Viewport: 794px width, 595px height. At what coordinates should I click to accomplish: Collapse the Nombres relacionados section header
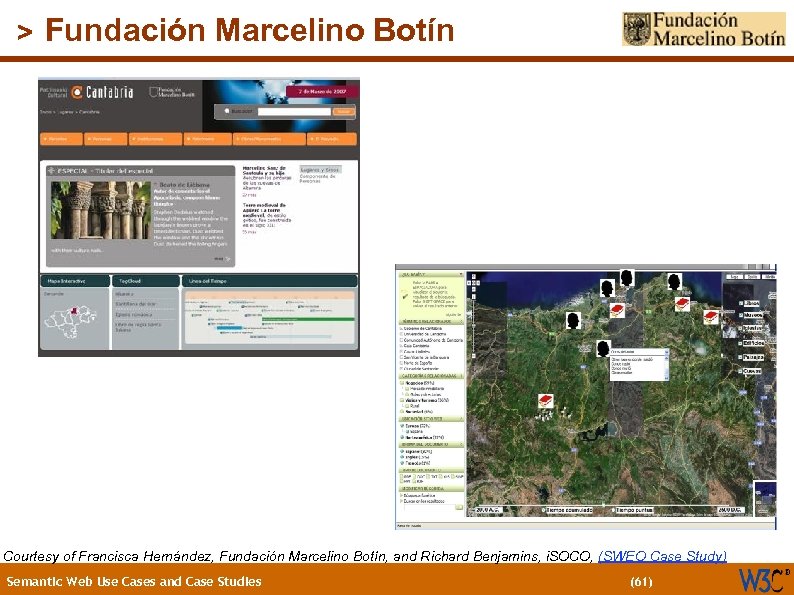pos(431,322)
